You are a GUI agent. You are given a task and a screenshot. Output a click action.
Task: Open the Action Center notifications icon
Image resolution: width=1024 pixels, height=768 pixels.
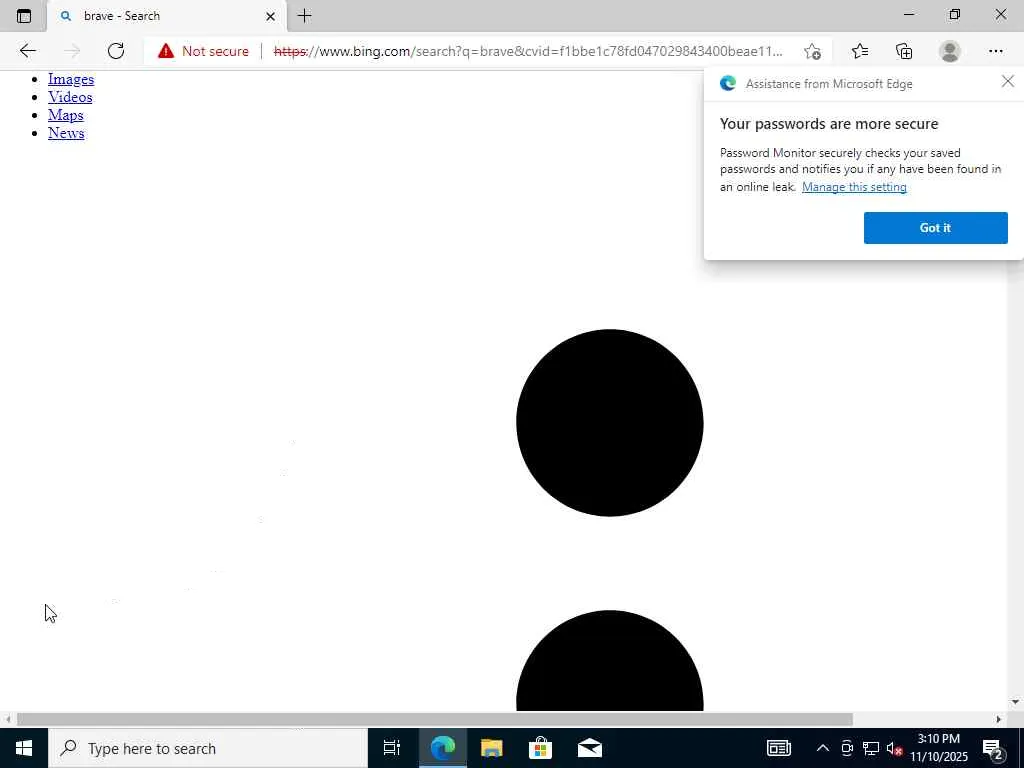[993, 748]
